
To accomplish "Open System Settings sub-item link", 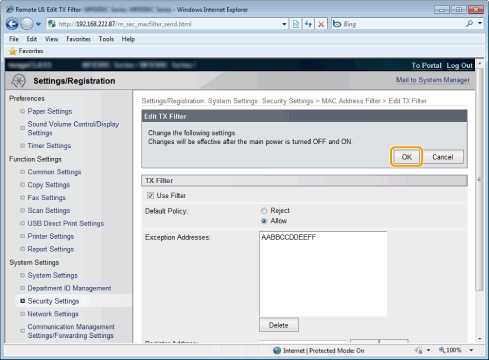I will [53, 275].
